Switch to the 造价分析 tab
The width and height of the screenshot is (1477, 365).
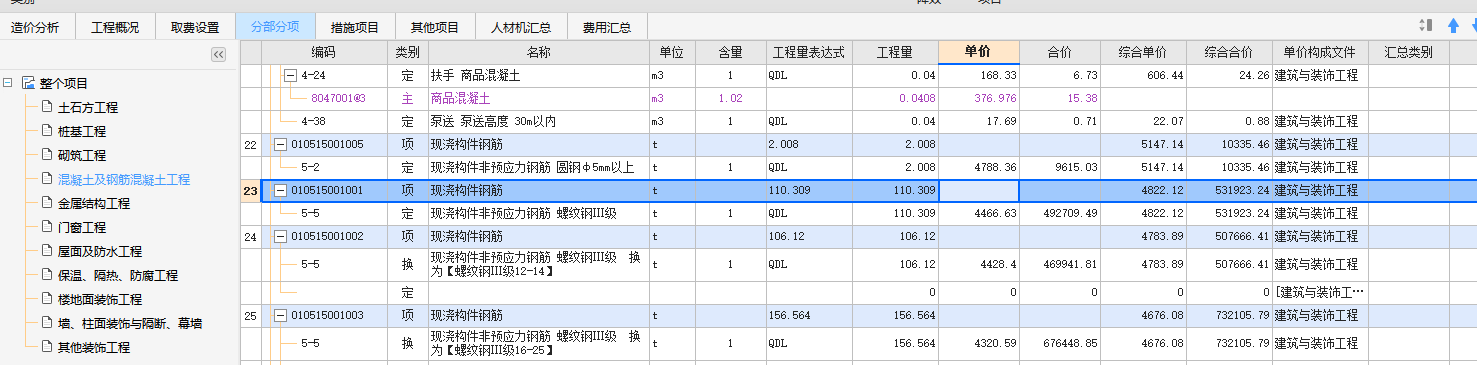pyautogui.click(x=35, y=27)
